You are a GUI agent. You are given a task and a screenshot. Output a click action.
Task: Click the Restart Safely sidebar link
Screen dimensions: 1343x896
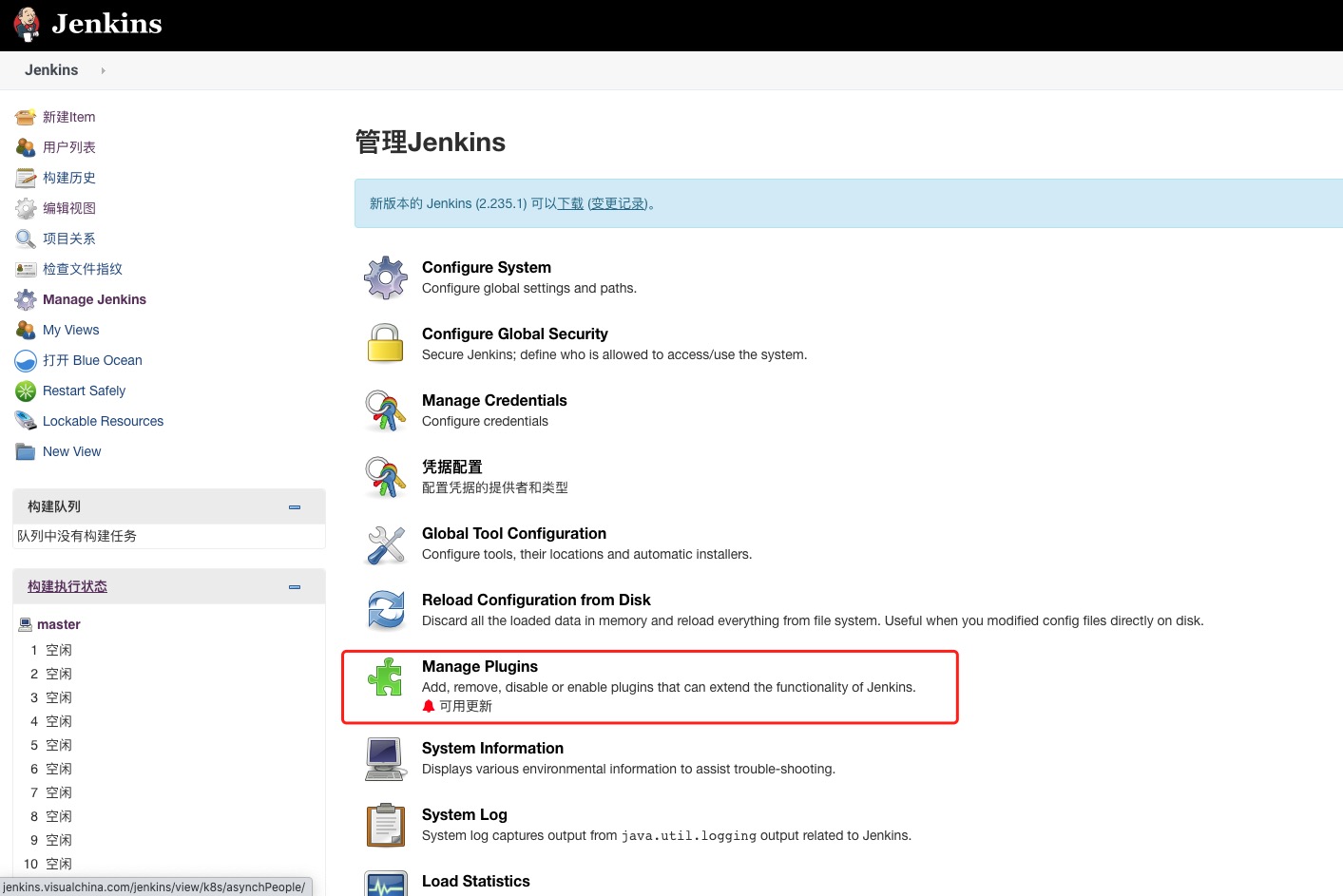pos(84,391)
